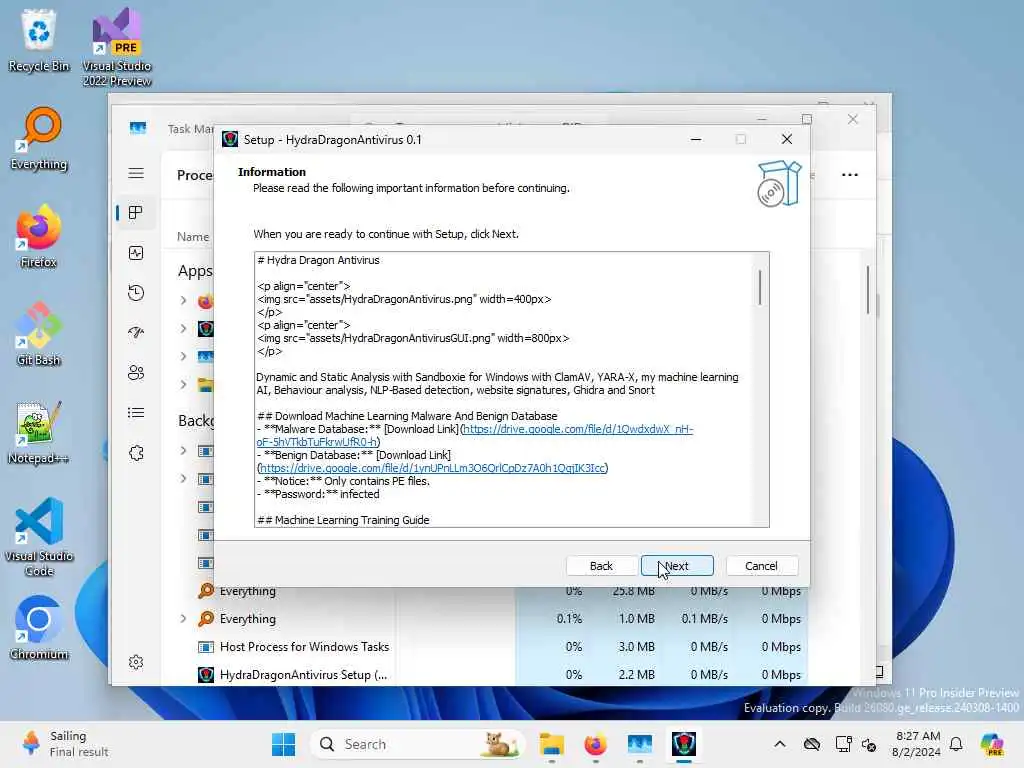The height and width of the screenshot is (768, 1024).
Task: Click the '## Machine Learning Training Guide' line
Action: tap(343, 520)
